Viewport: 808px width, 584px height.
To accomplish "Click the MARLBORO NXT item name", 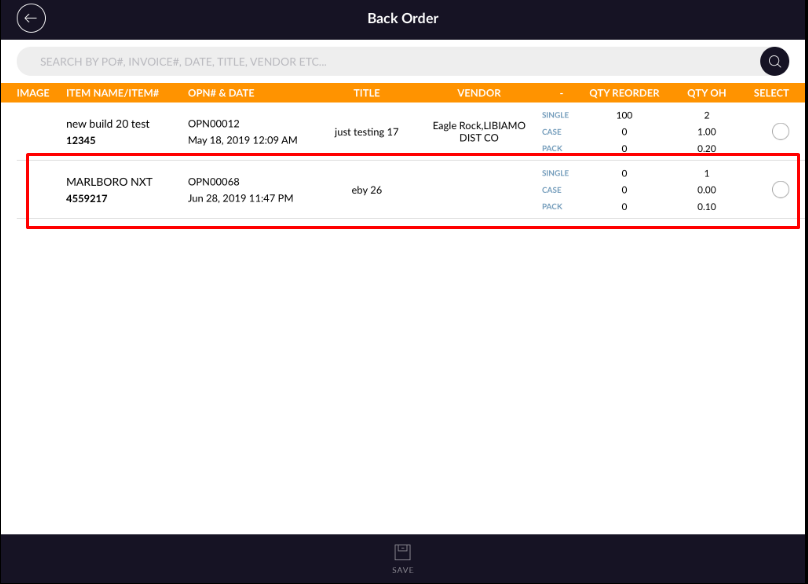I will point(109,182).
